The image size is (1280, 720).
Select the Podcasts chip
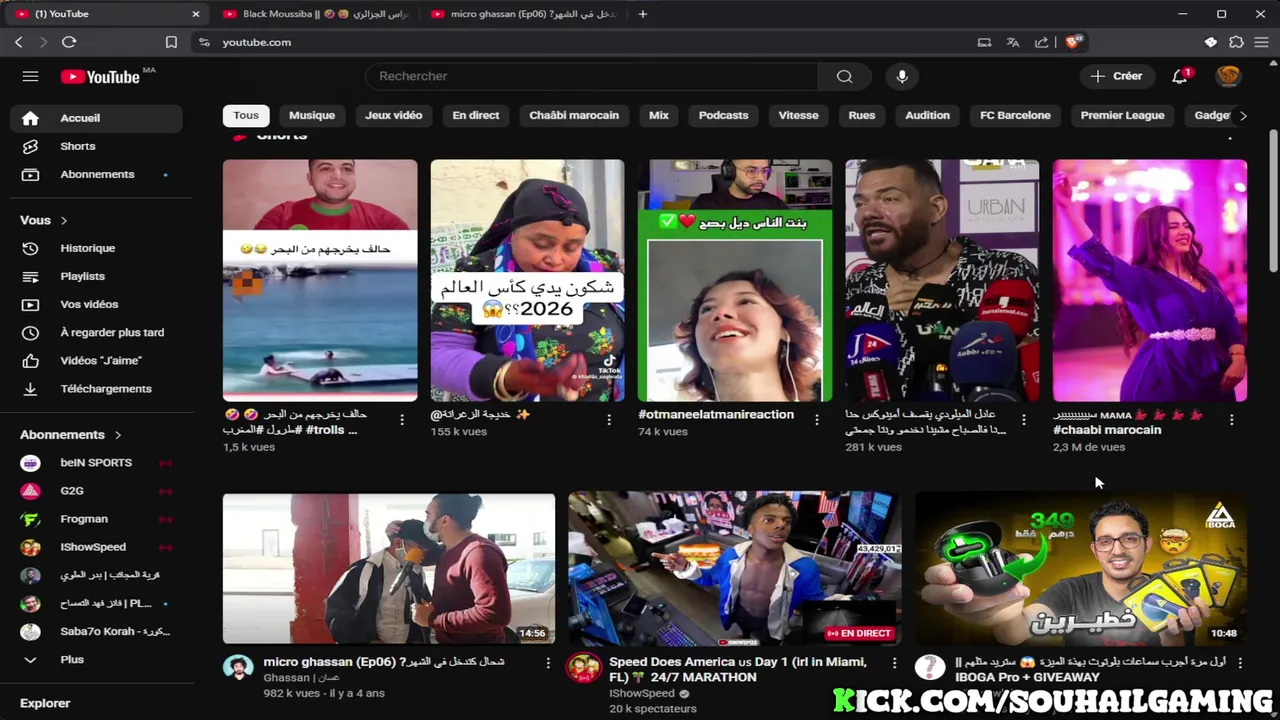tap(723, 115)
